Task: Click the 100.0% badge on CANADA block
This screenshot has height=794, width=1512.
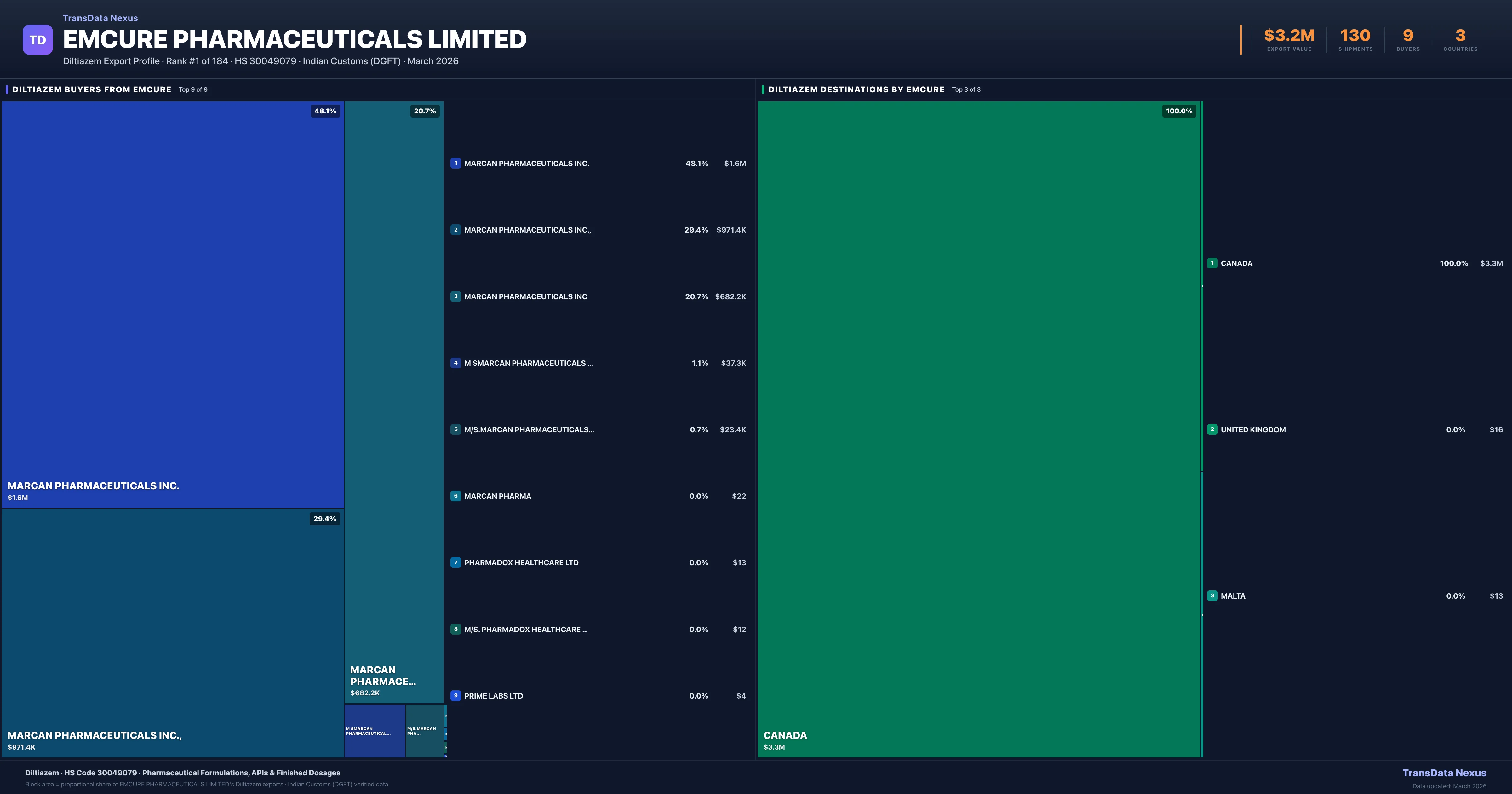Action: 1179,110
